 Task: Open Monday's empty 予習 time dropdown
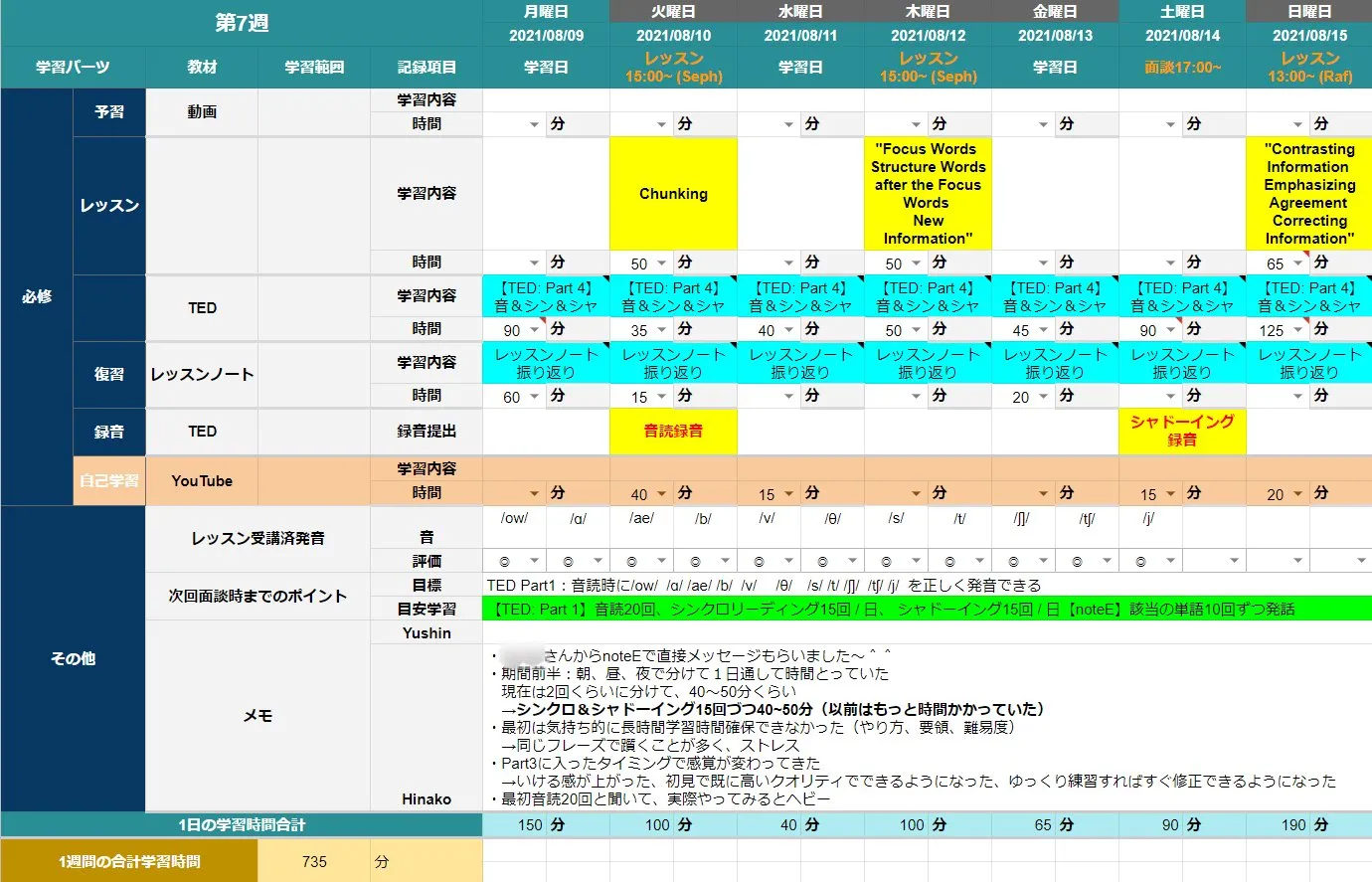pos(535,124)
